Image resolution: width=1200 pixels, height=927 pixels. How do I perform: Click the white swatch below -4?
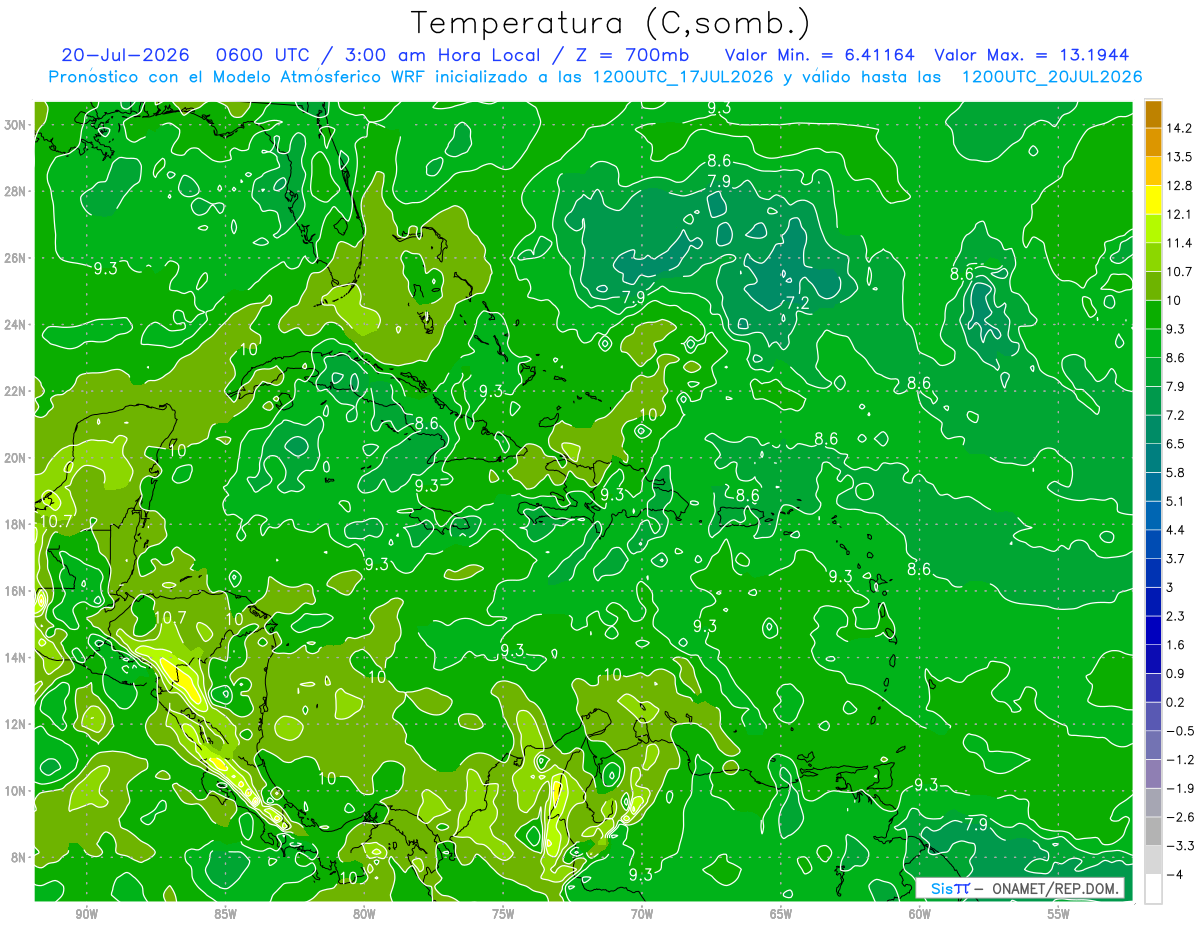point(1153,888)
